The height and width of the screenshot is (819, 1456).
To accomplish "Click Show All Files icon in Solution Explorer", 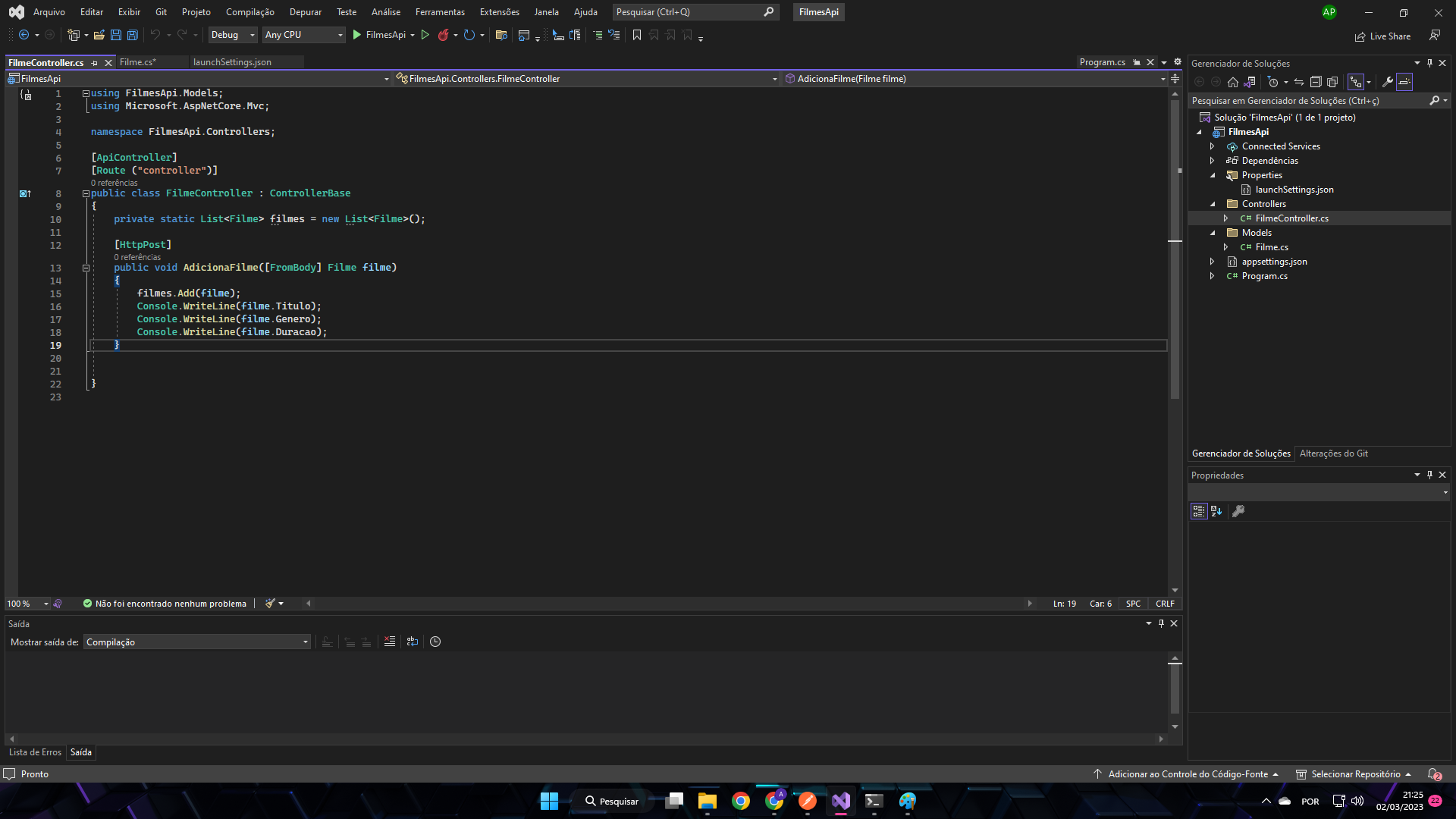I will [x=1332, y=82].
